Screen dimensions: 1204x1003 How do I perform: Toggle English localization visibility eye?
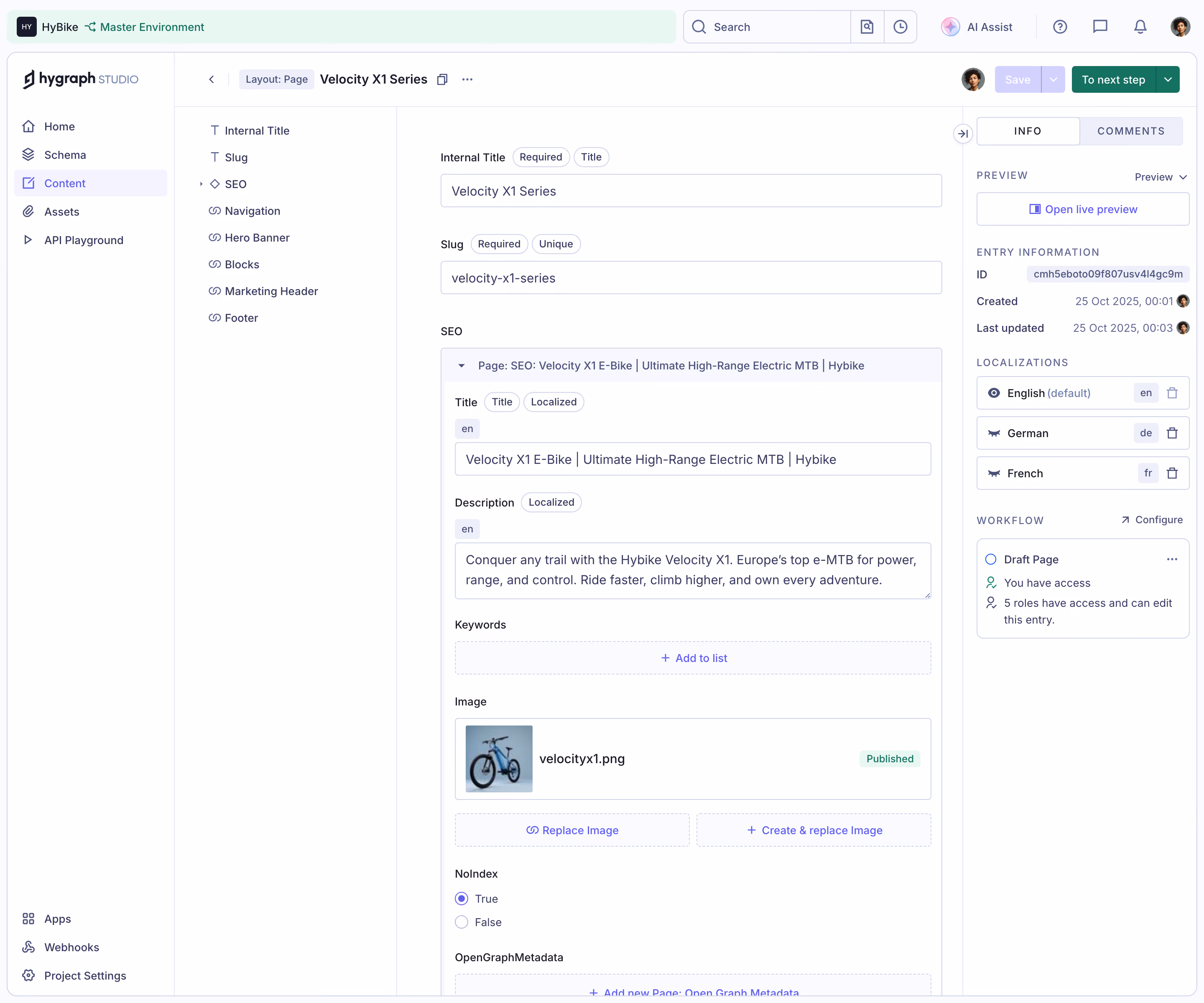point(994,393)
